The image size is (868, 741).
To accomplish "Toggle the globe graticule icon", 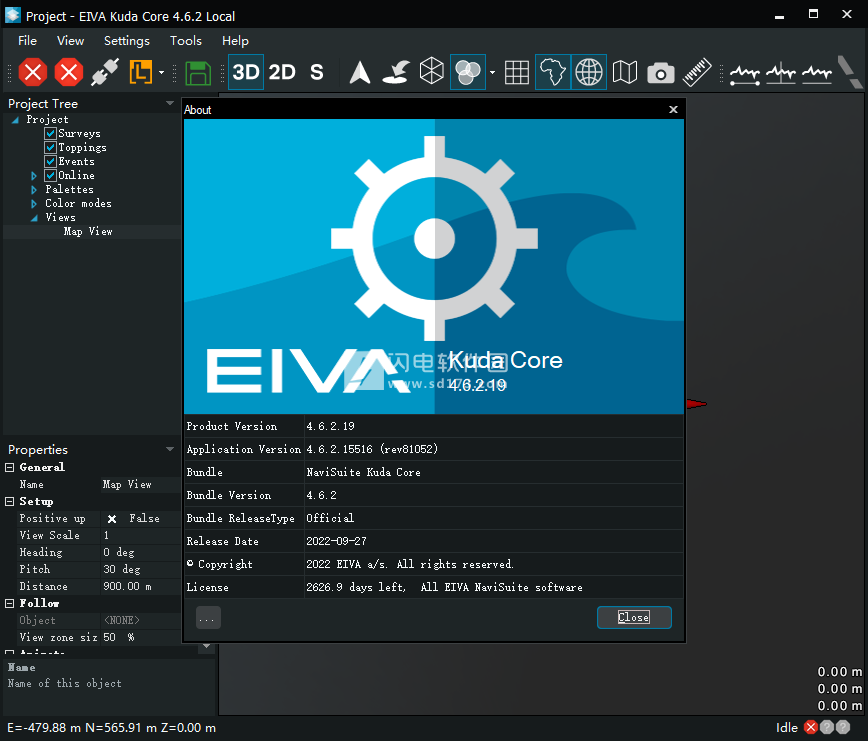I will tap(589, 72).
